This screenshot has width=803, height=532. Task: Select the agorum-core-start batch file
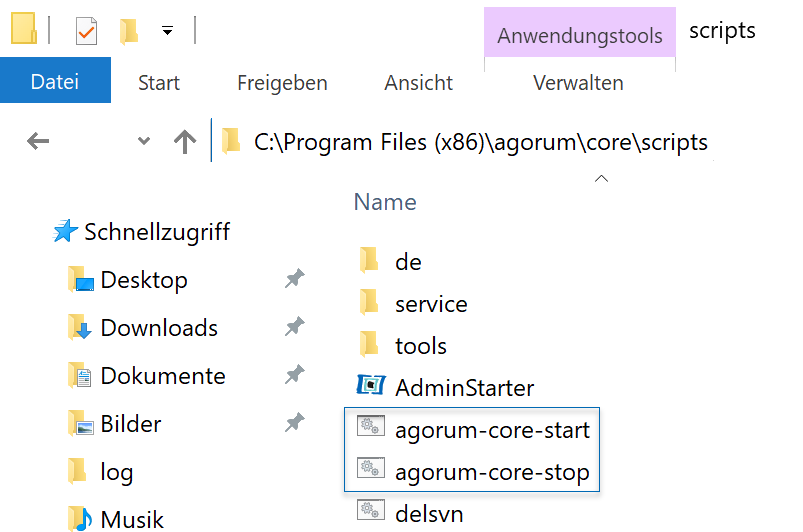[473, 430]
